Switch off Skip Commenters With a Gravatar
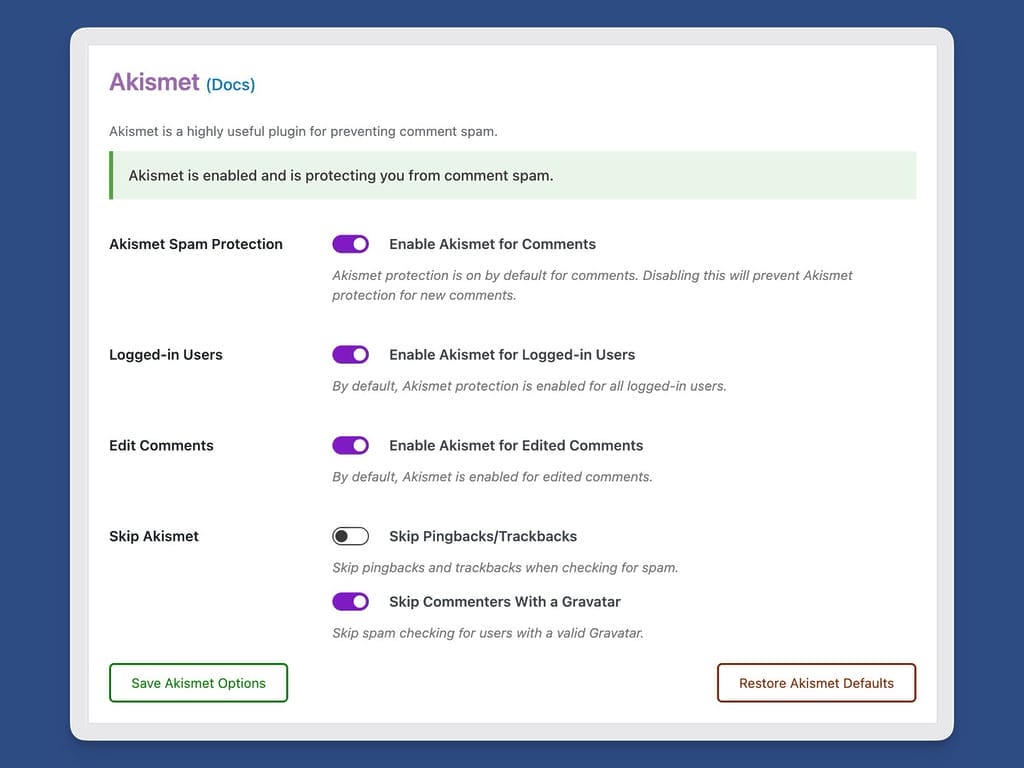This screenshot has height=768, width=1024. pos(351,602)
